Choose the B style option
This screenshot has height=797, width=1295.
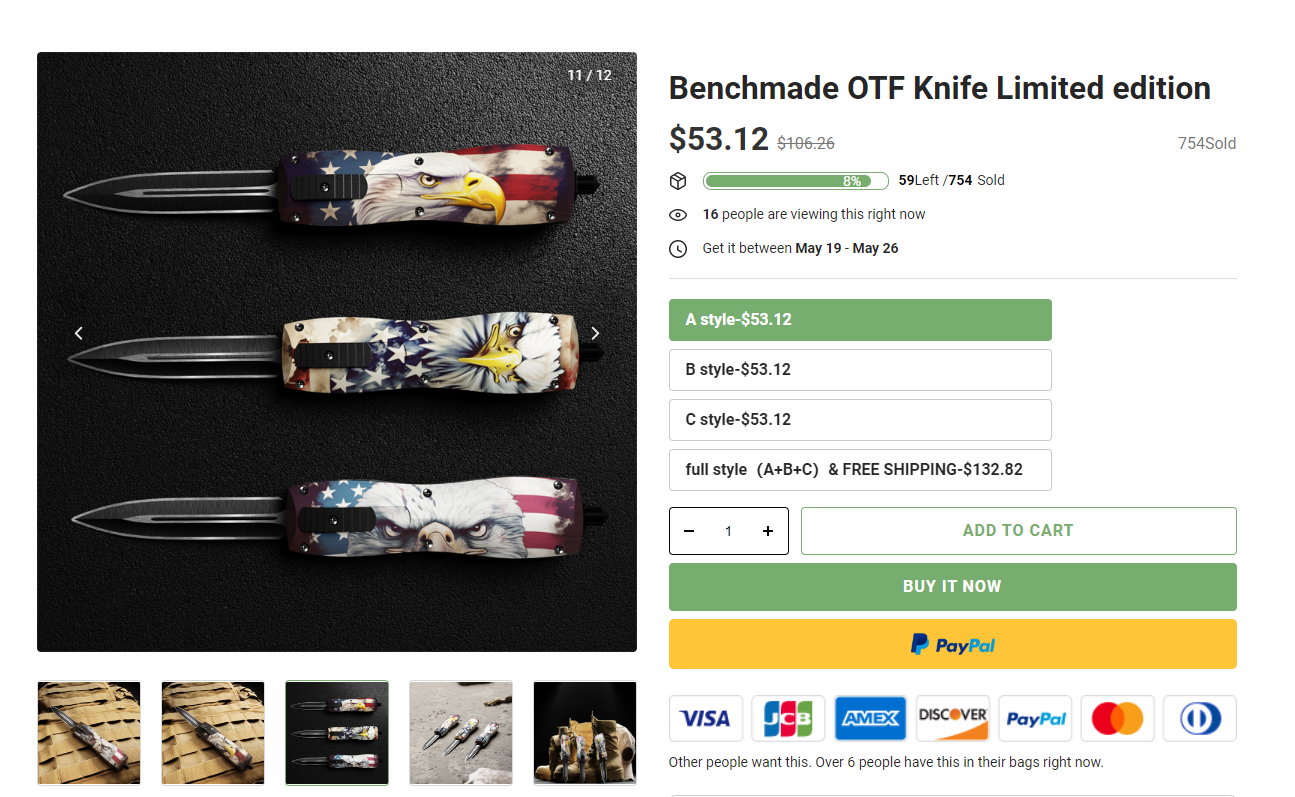pos(860,370)
